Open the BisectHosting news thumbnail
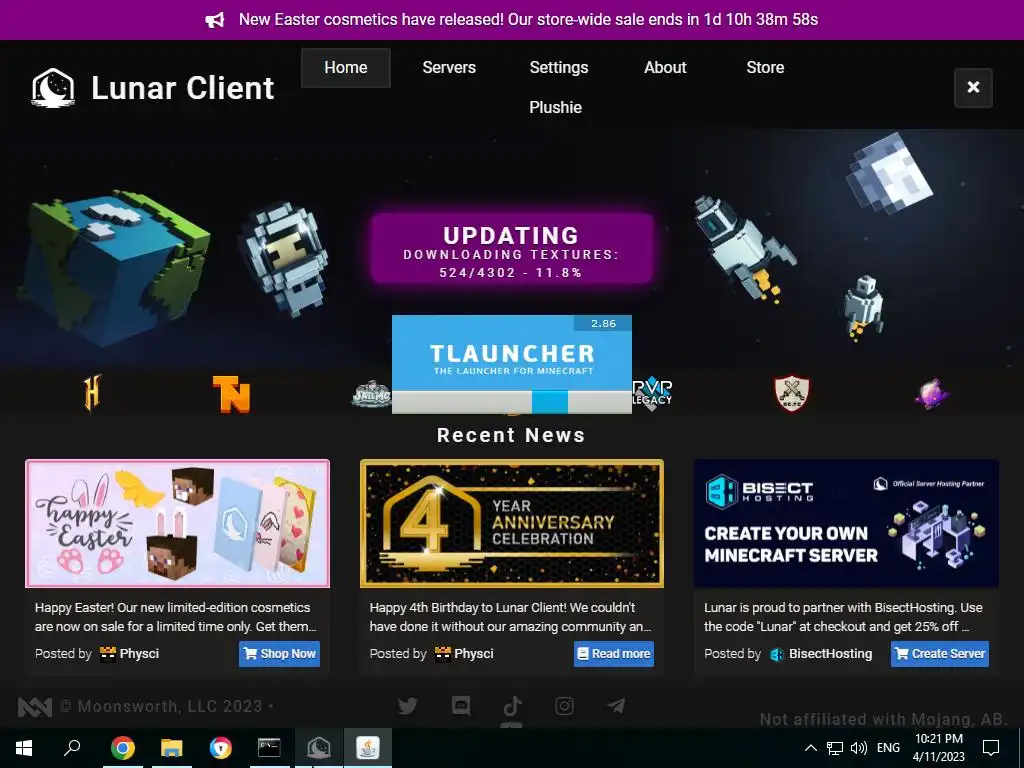The image size is (1024, 768). click(x=846, y=523)
